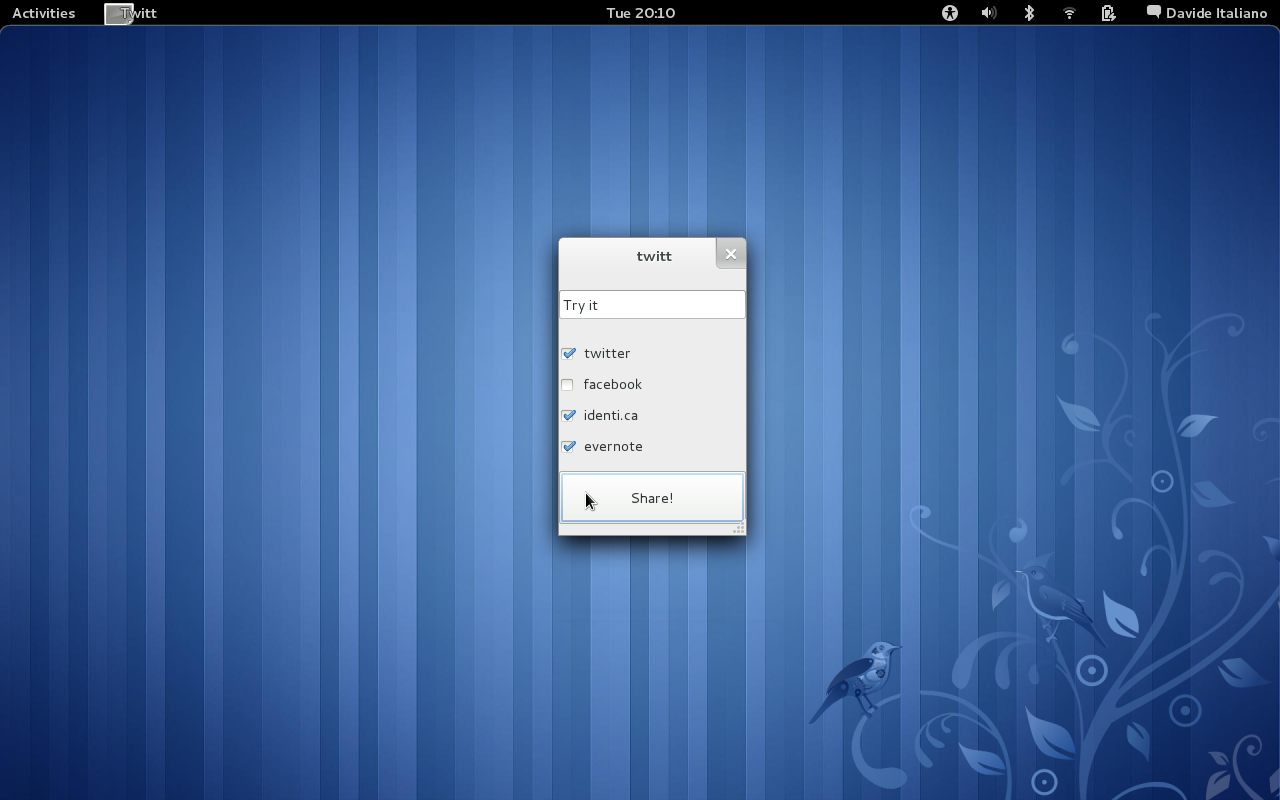Open the Tue 20:10 clock calendar
This screenshot has height=800, width=1280.
(640, 13)
